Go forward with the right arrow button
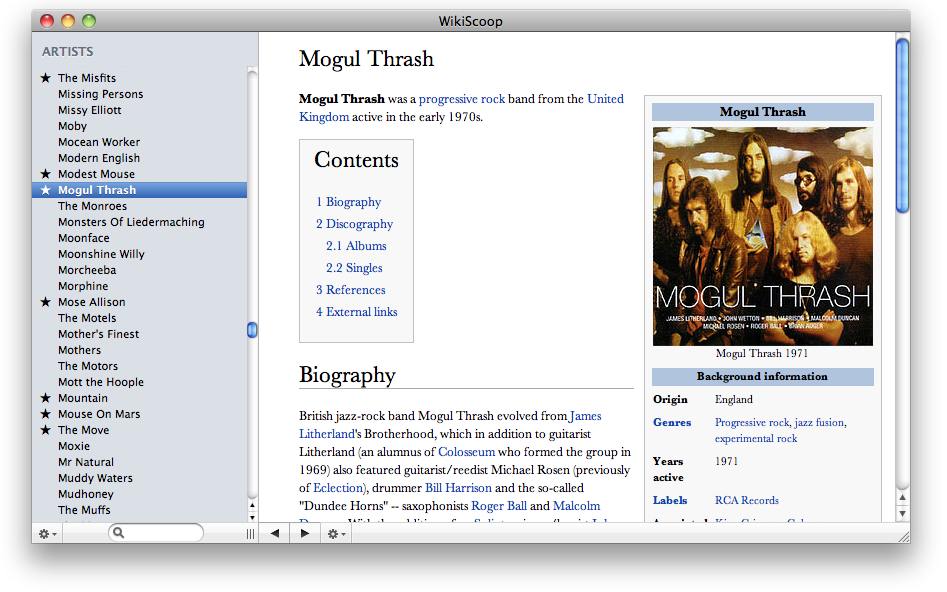The width and height of the screenshot is (947, 592). [x=305, y=533]
